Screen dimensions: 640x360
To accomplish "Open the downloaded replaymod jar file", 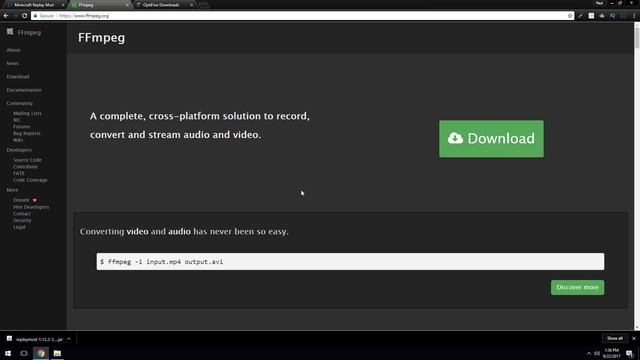I will [x=36, y=339].
